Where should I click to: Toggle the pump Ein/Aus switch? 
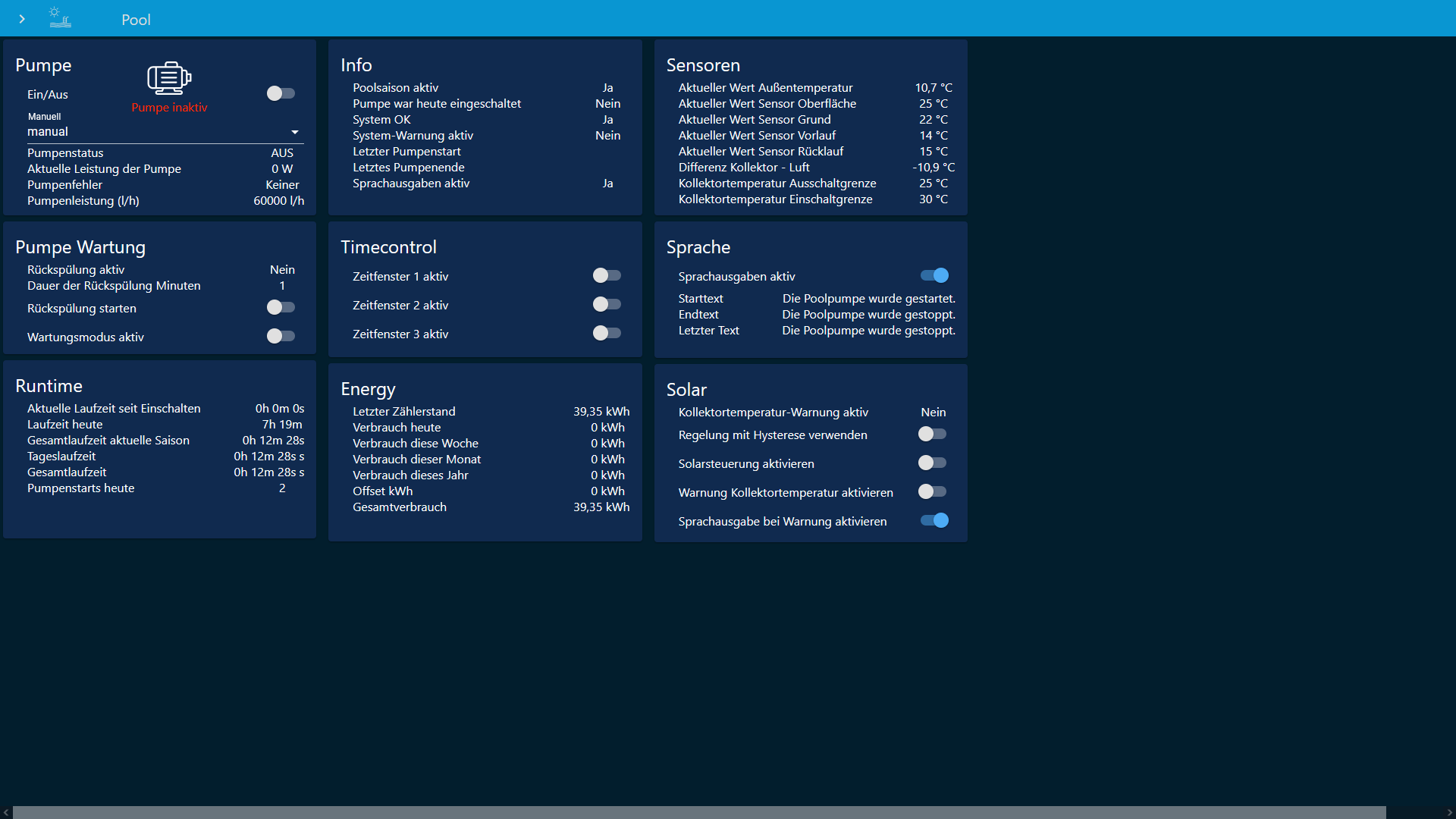pyautogui.click(x=281, y=93)
